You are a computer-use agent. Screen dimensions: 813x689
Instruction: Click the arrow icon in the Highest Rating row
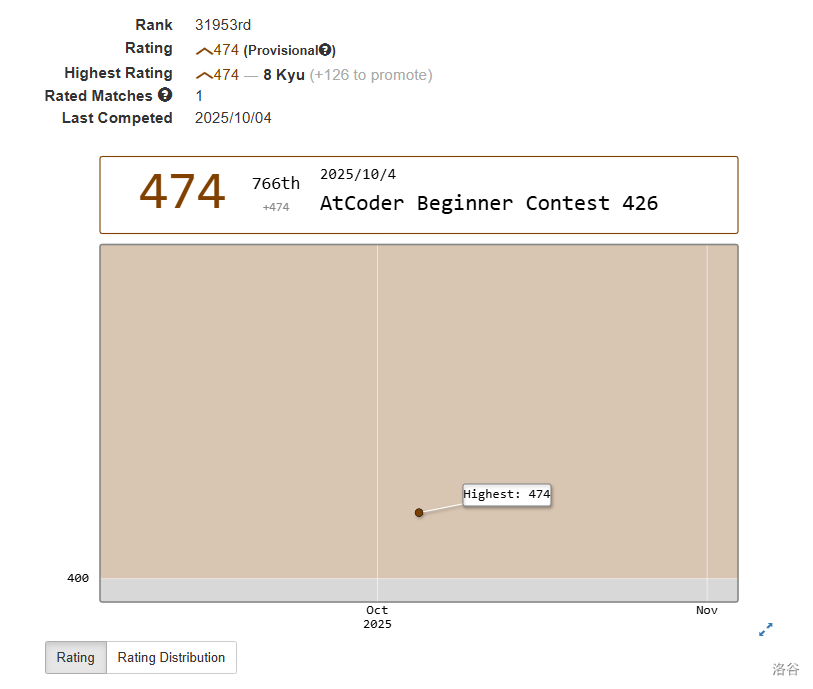pyautogui.click(x=203, y=75)
